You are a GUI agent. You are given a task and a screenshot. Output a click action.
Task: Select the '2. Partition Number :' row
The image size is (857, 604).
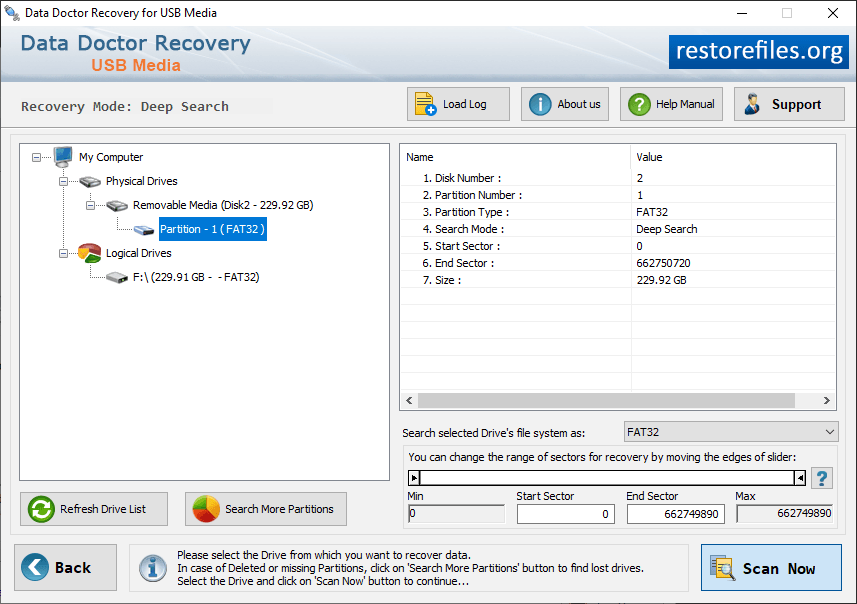coord(618,195)
